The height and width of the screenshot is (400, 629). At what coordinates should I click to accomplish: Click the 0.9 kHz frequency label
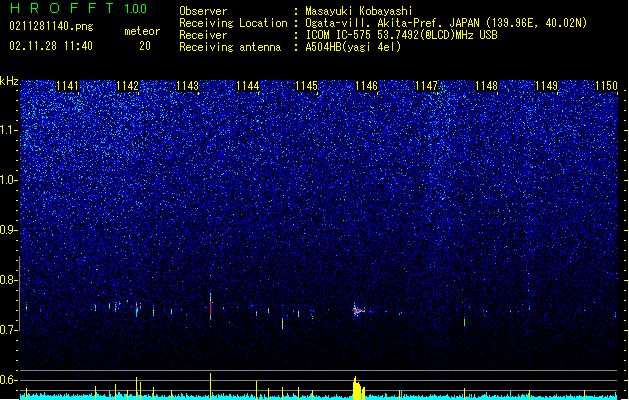point(9,230)
